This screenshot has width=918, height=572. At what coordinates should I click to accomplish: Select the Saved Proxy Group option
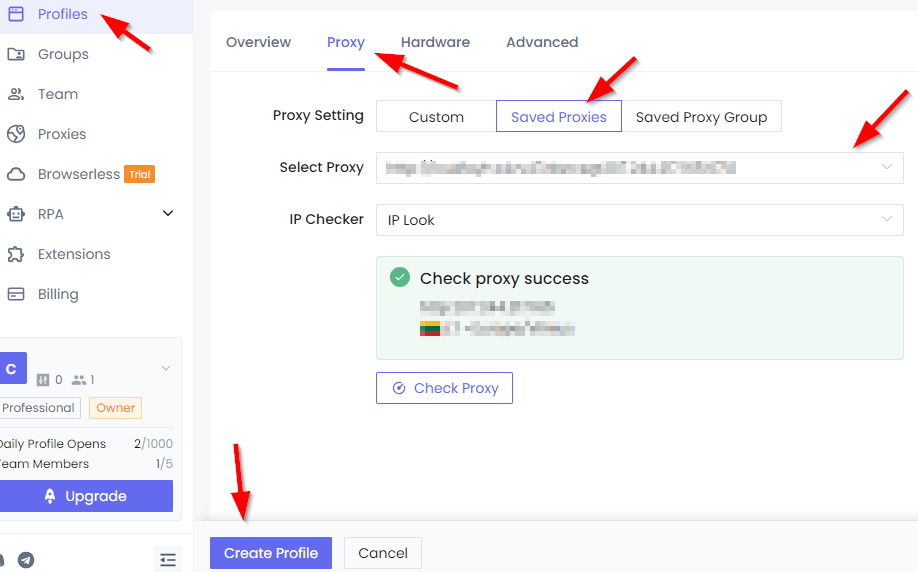701,117
